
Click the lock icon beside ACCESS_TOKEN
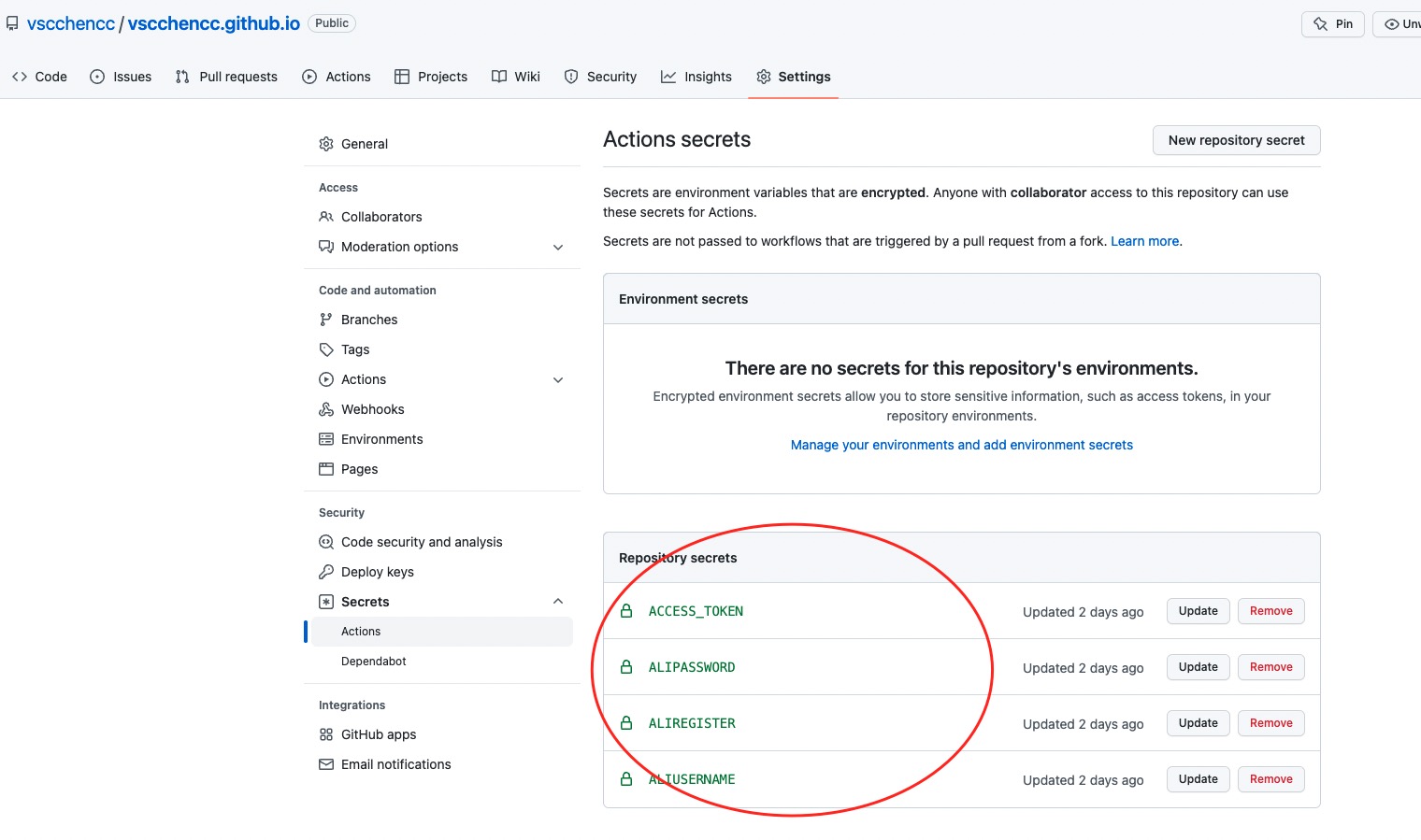click(625, 610)
